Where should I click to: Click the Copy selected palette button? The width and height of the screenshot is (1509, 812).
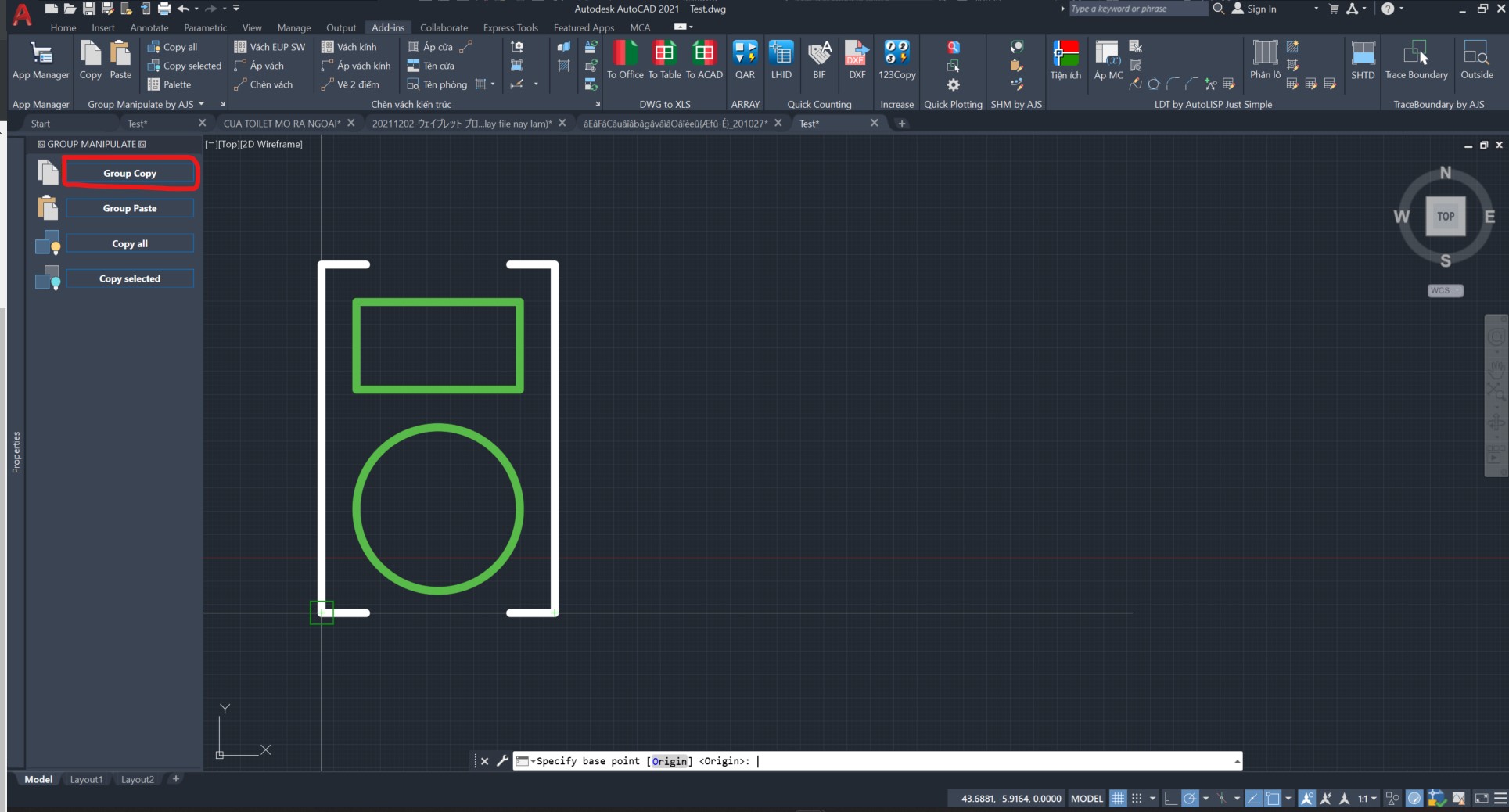[x=130, y=278]
